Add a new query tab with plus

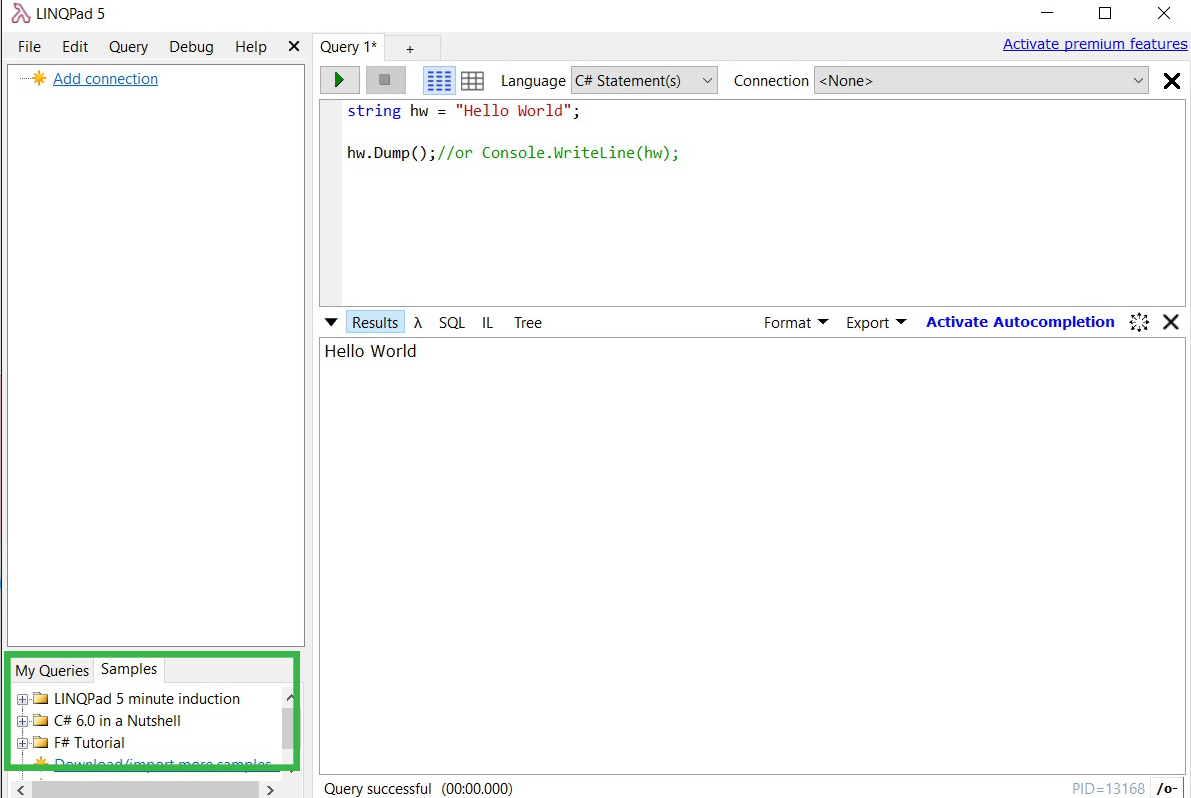[410, 49]
